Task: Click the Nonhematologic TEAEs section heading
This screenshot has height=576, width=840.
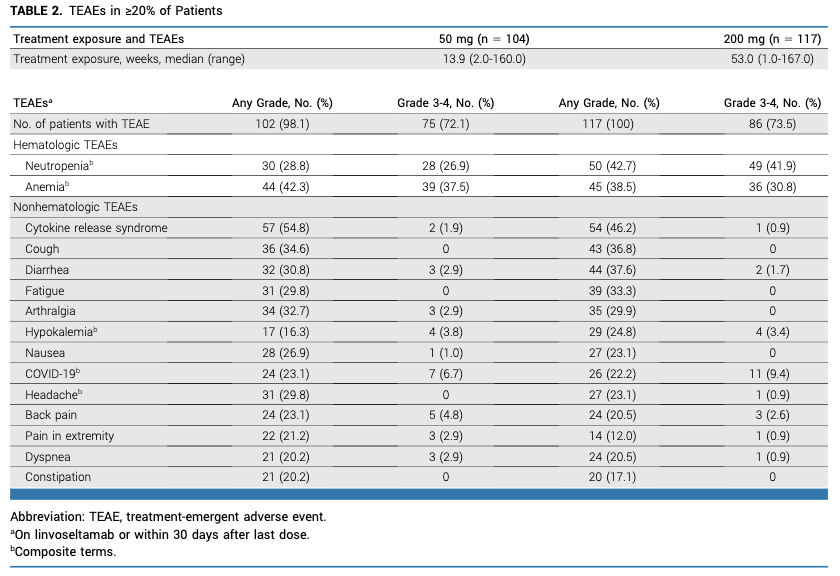Action: 76,207
